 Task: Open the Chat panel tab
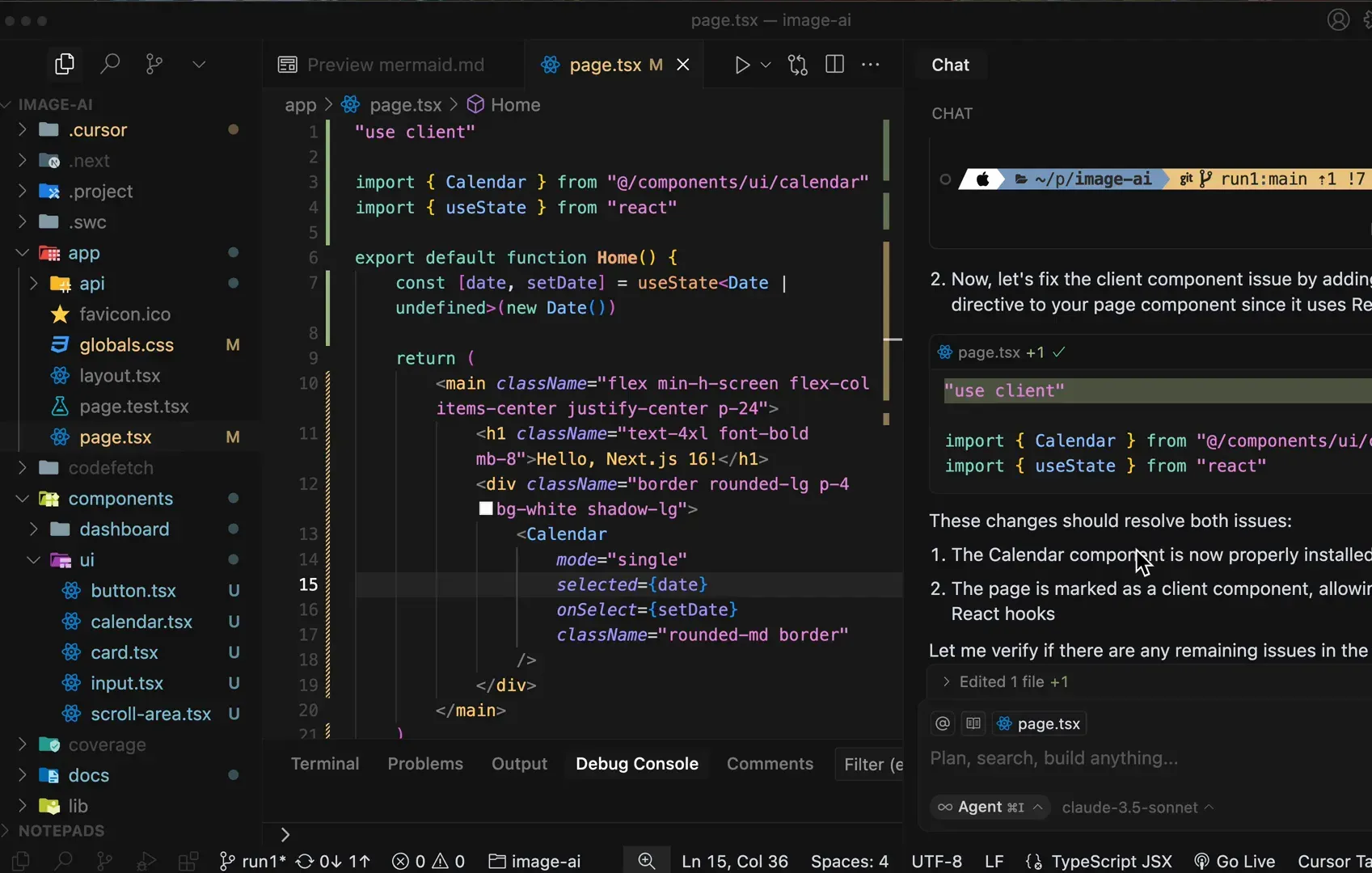950,65
